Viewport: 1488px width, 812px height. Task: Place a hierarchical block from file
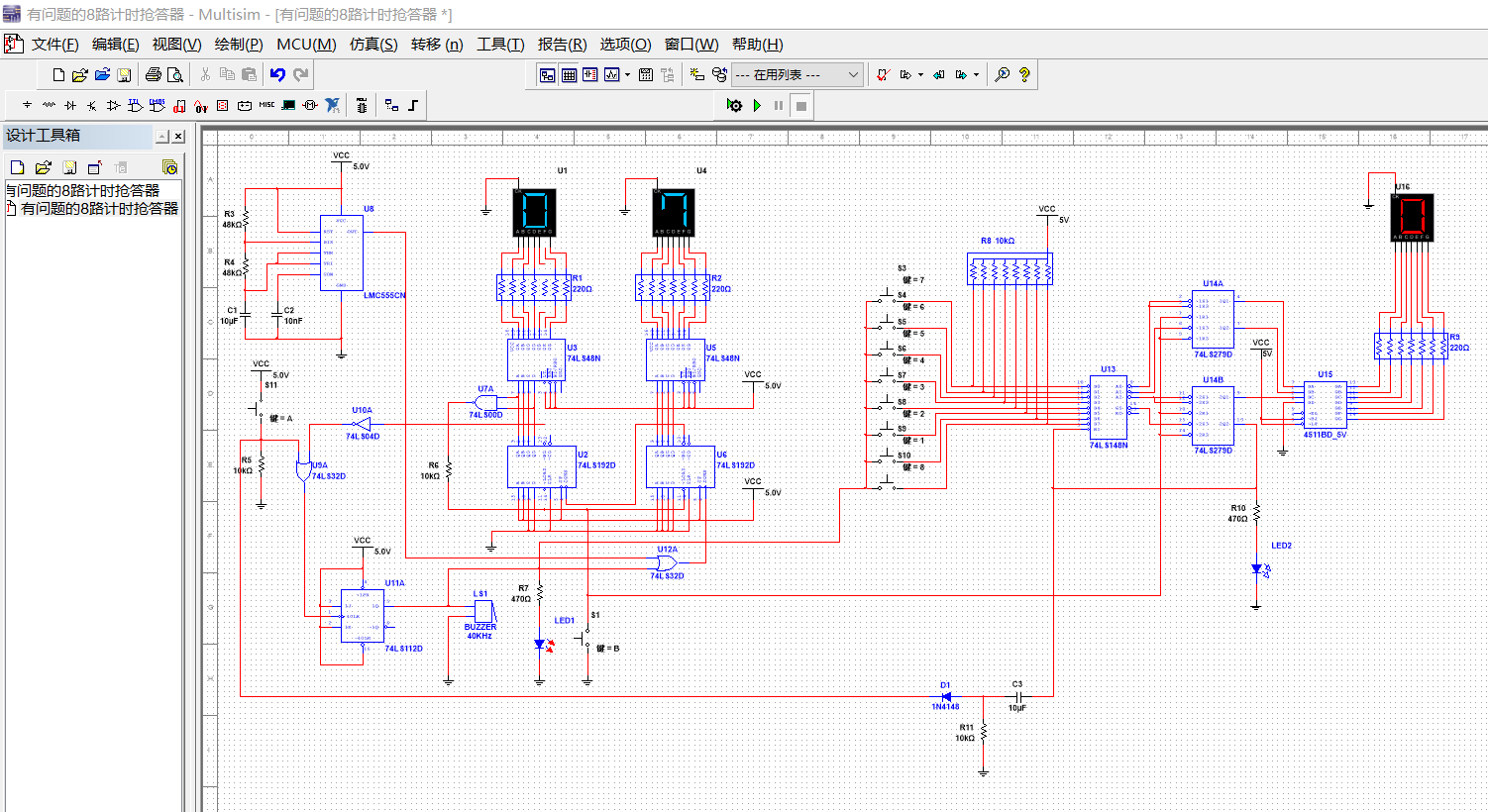[391, 105]
